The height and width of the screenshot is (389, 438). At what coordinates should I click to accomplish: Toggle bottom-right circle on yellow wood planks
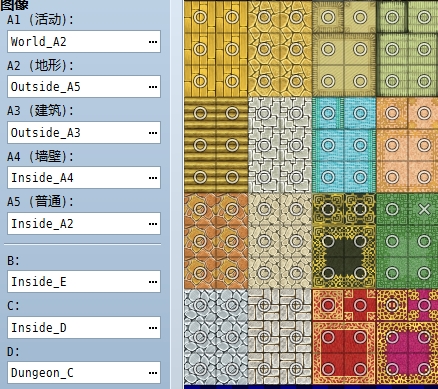[232, 81]
